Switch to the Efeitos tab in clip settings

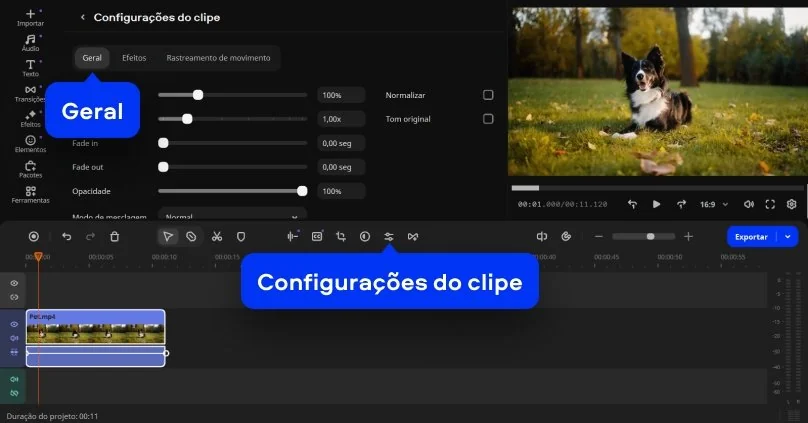134,58
